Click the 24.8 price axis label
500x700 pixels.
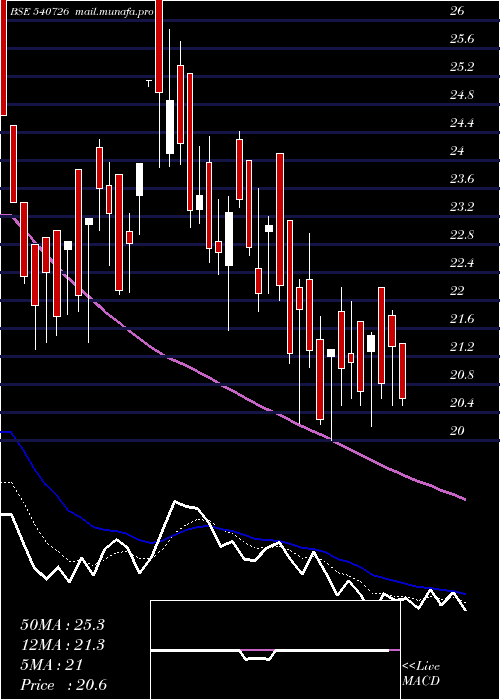click(x=462, y=95)
